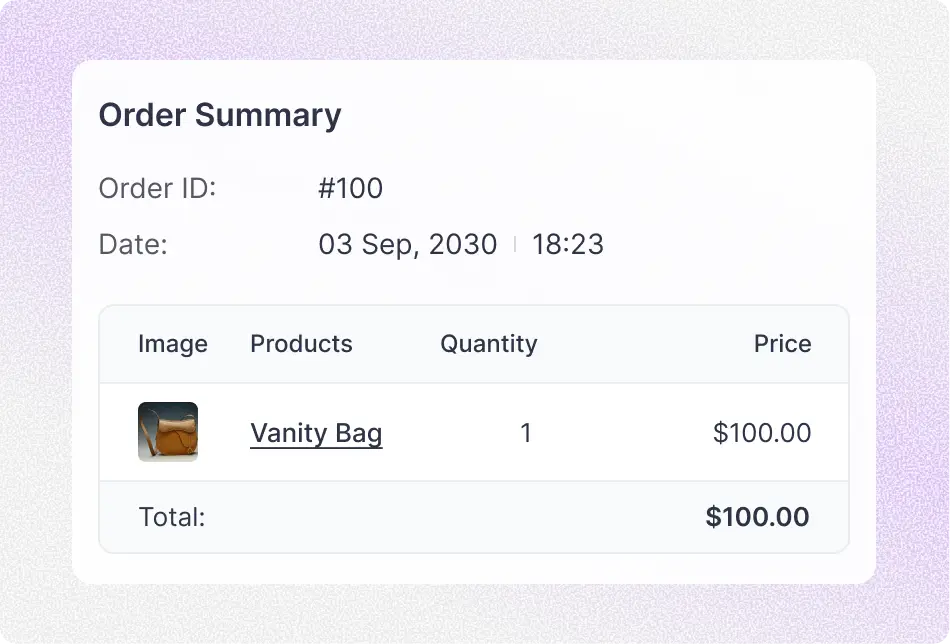Image resolution: width=950 pixels, height=644 pixels.
Task: Click the vertical divider between date and time
Action: click(515, 244)
